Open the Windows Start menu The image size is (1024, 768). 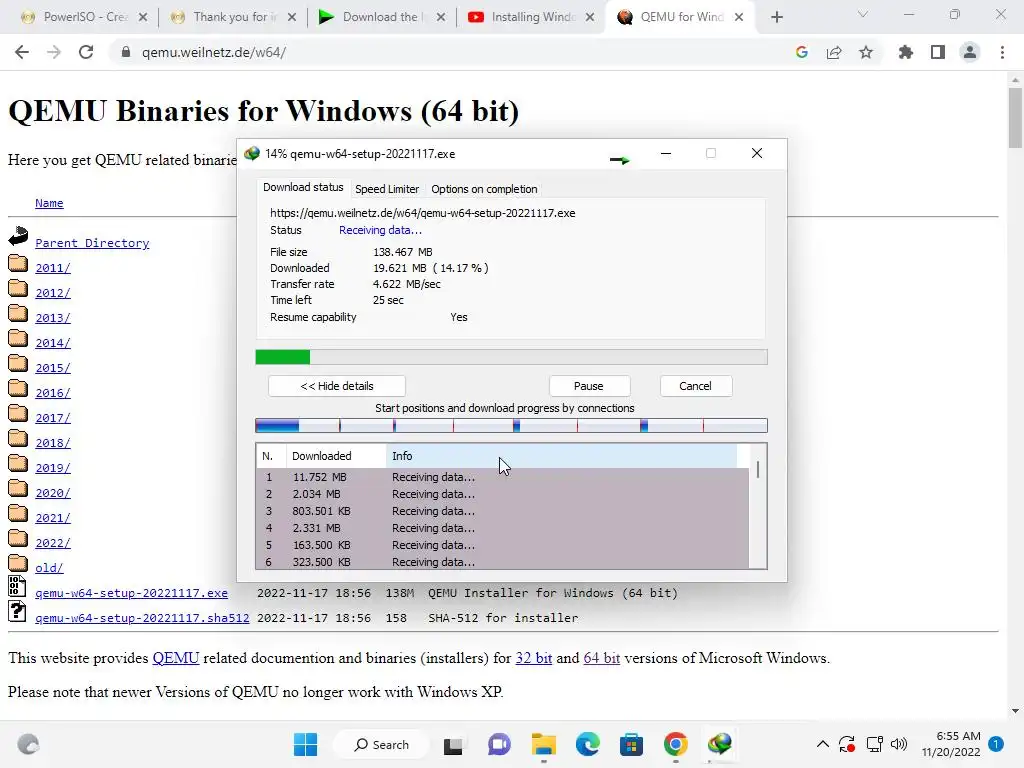306,744
